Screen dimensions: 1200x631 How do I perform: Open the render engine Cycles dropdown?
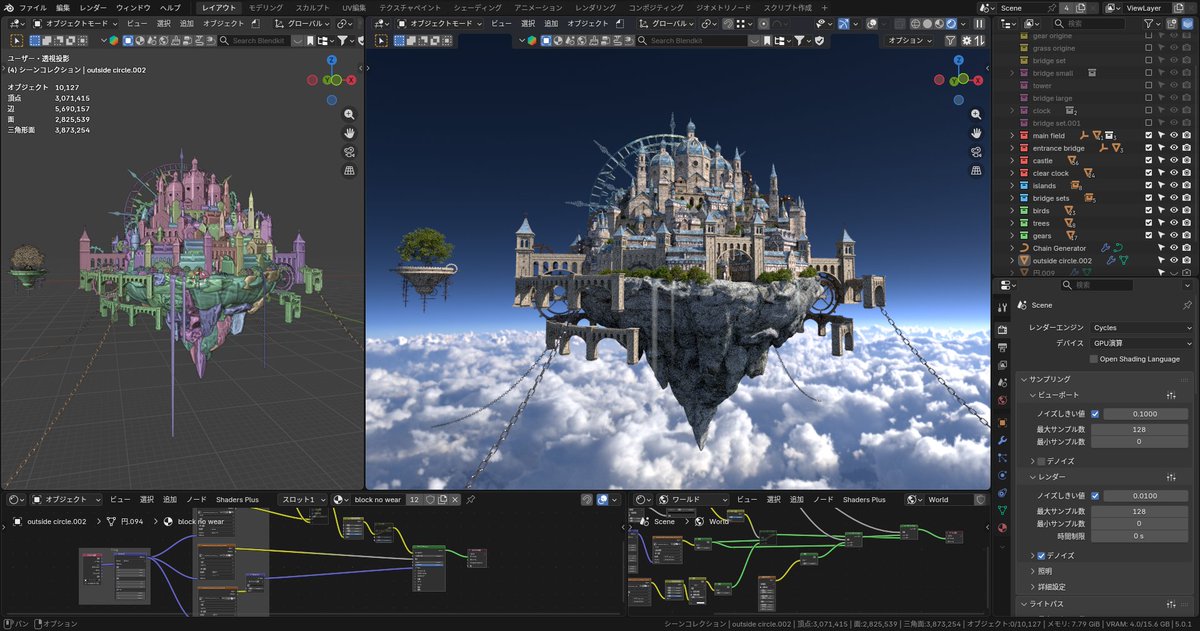pos(1140,327)
